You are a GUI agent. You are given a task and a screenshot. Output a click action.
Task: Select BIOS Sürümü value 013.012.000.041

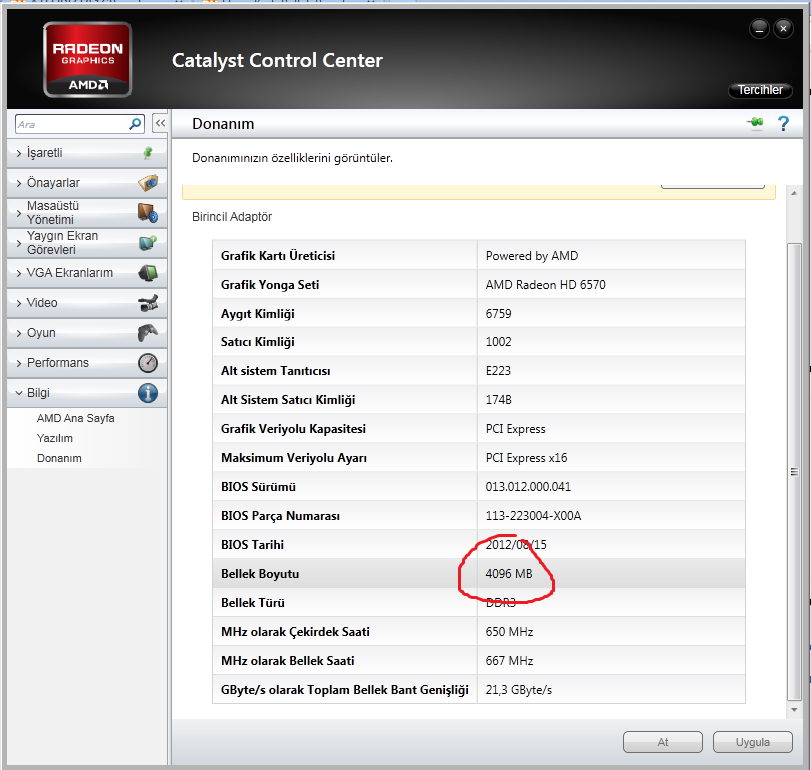pyautogui.click(x=528, y=487)
